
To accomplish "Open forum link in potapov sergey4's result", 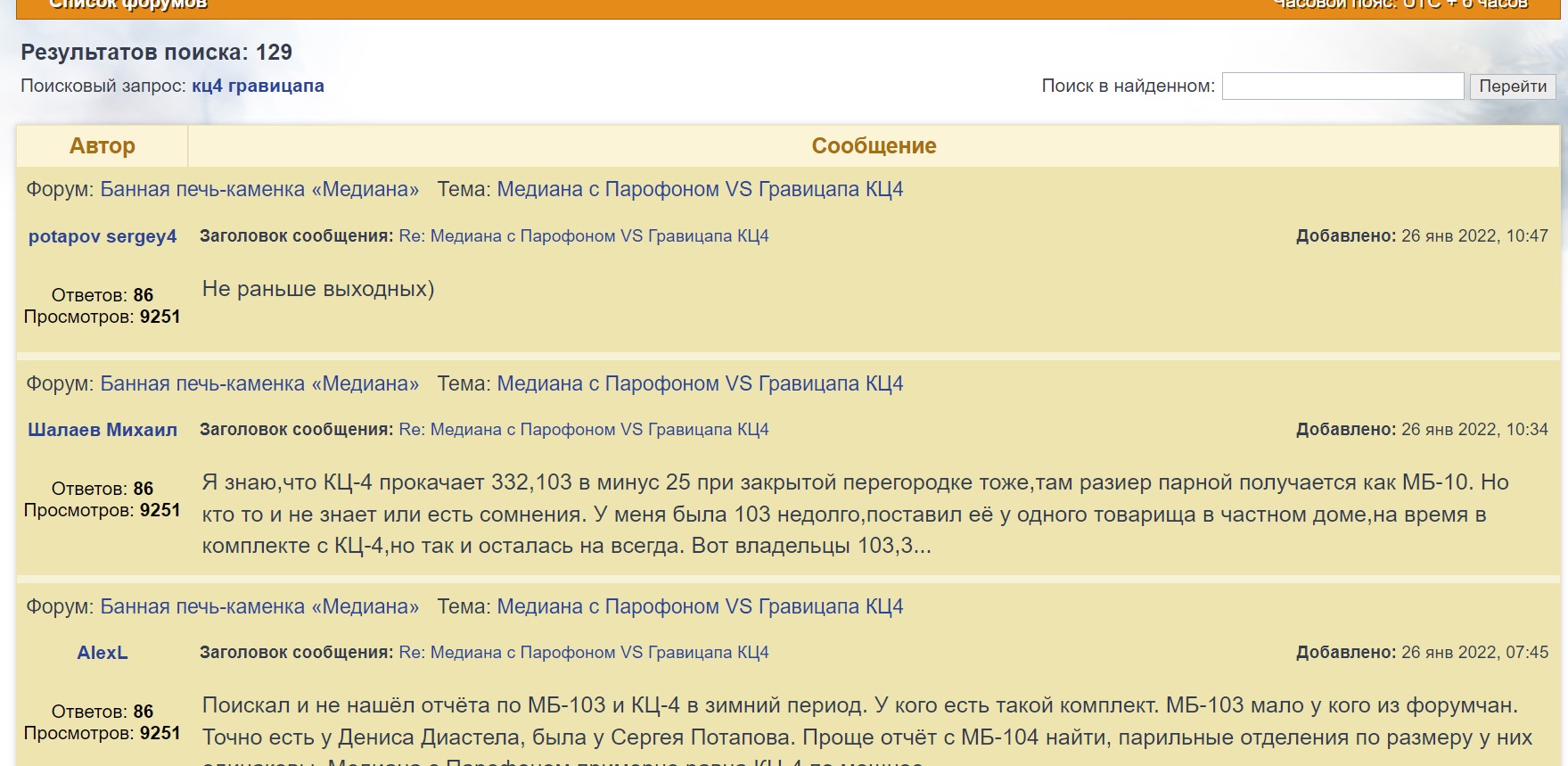I will coord(259,189).
